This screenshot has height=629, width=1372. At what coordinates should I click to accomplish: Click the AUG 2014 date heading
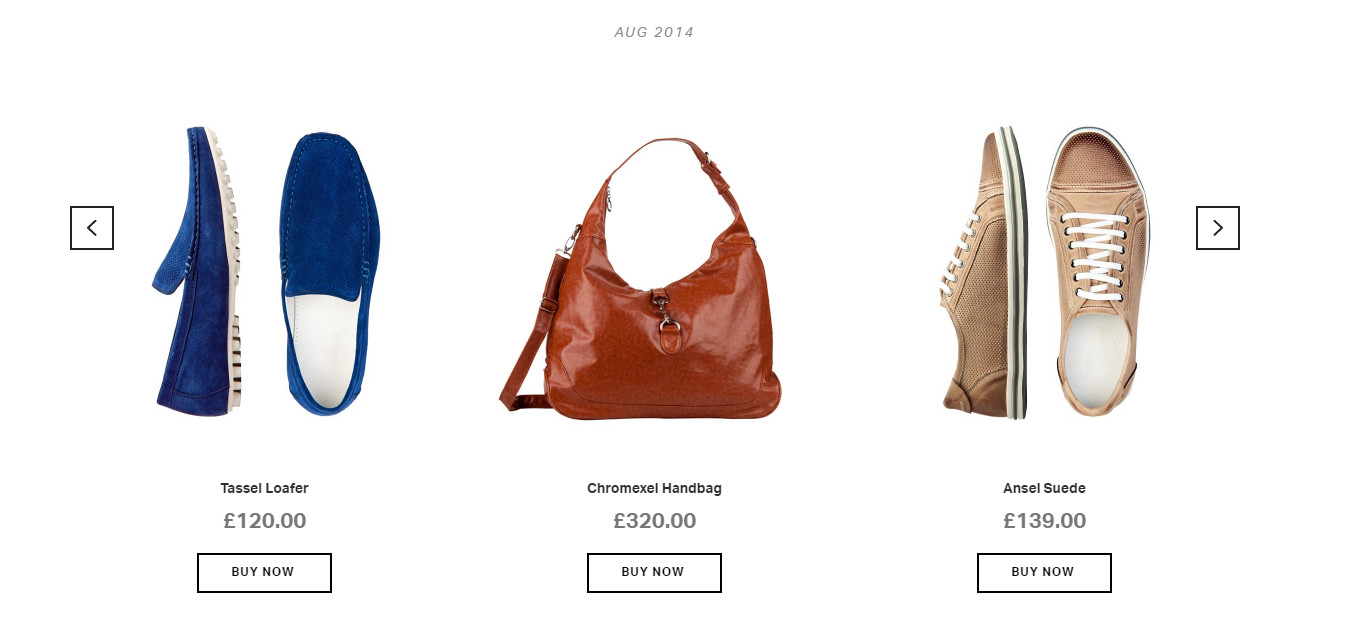point(654,32)
